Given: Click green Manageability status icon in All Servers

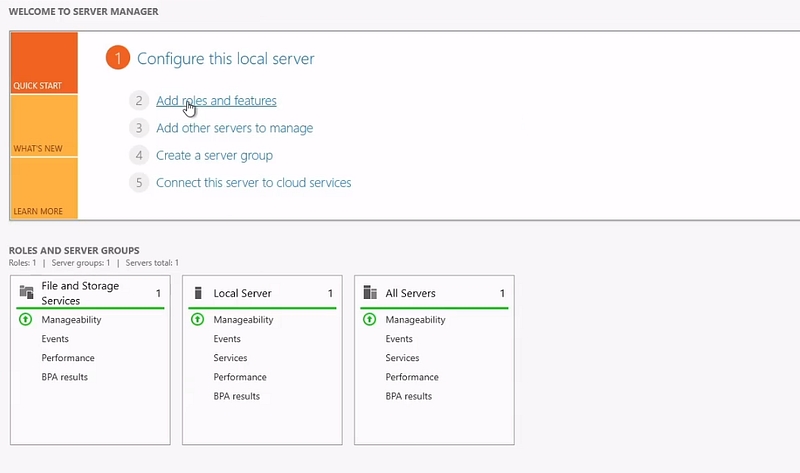Looking at the screenshot, I should coord(369,320).
